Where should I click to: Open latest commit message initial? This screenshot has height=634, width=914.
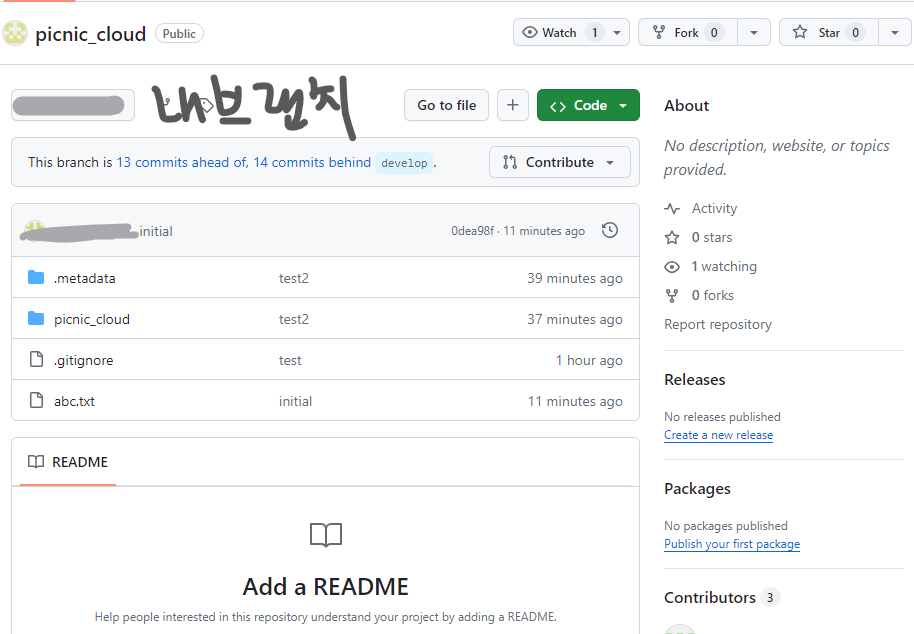[x=156, y=231]
